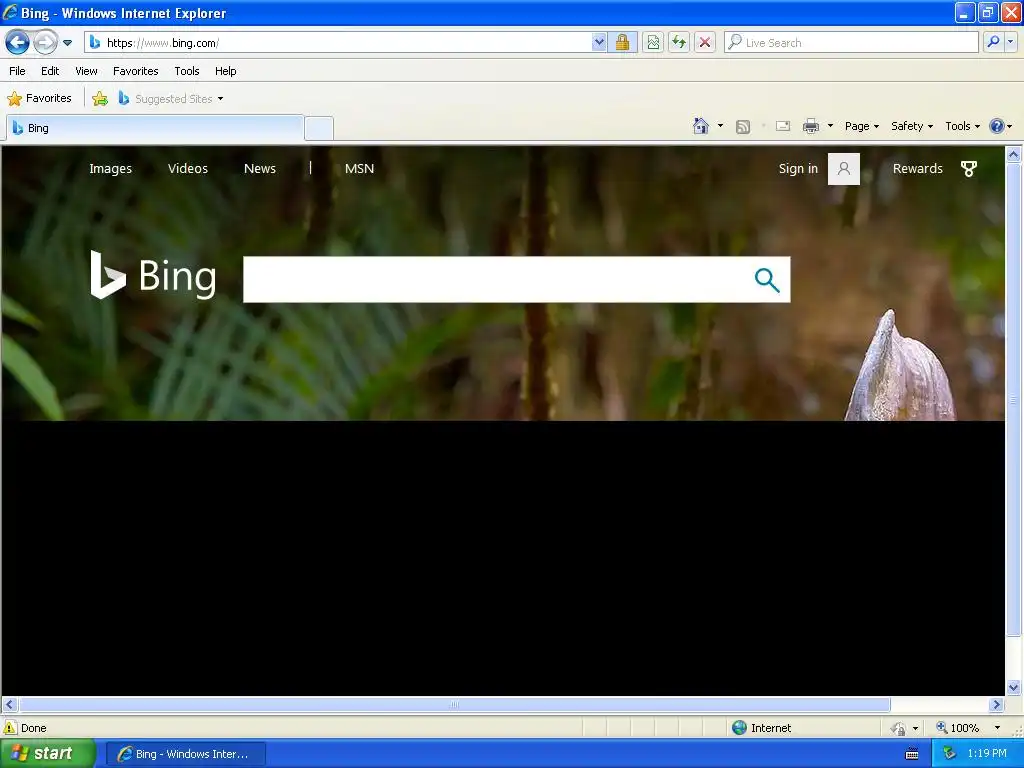
Task: Expand the zoom level dropdown arrow
Action: pyautogui.click(x=997, y=728)
